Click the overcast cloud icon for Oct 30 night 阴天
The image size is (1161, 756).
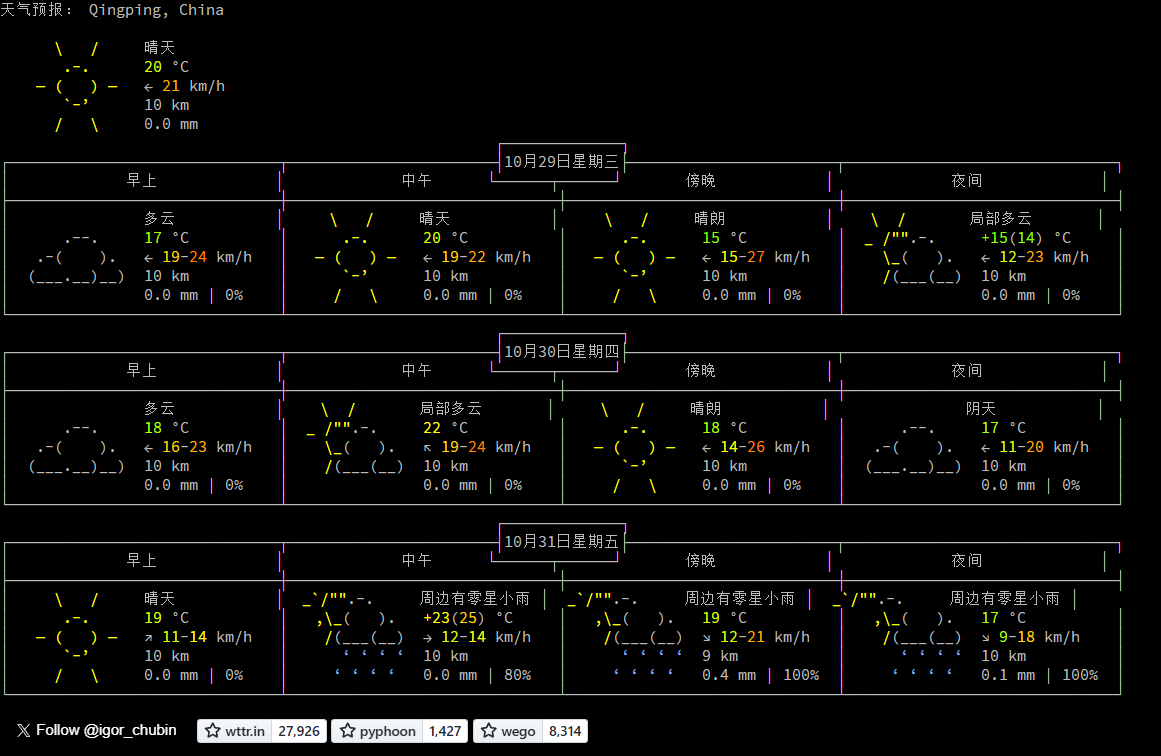(913, 447)
